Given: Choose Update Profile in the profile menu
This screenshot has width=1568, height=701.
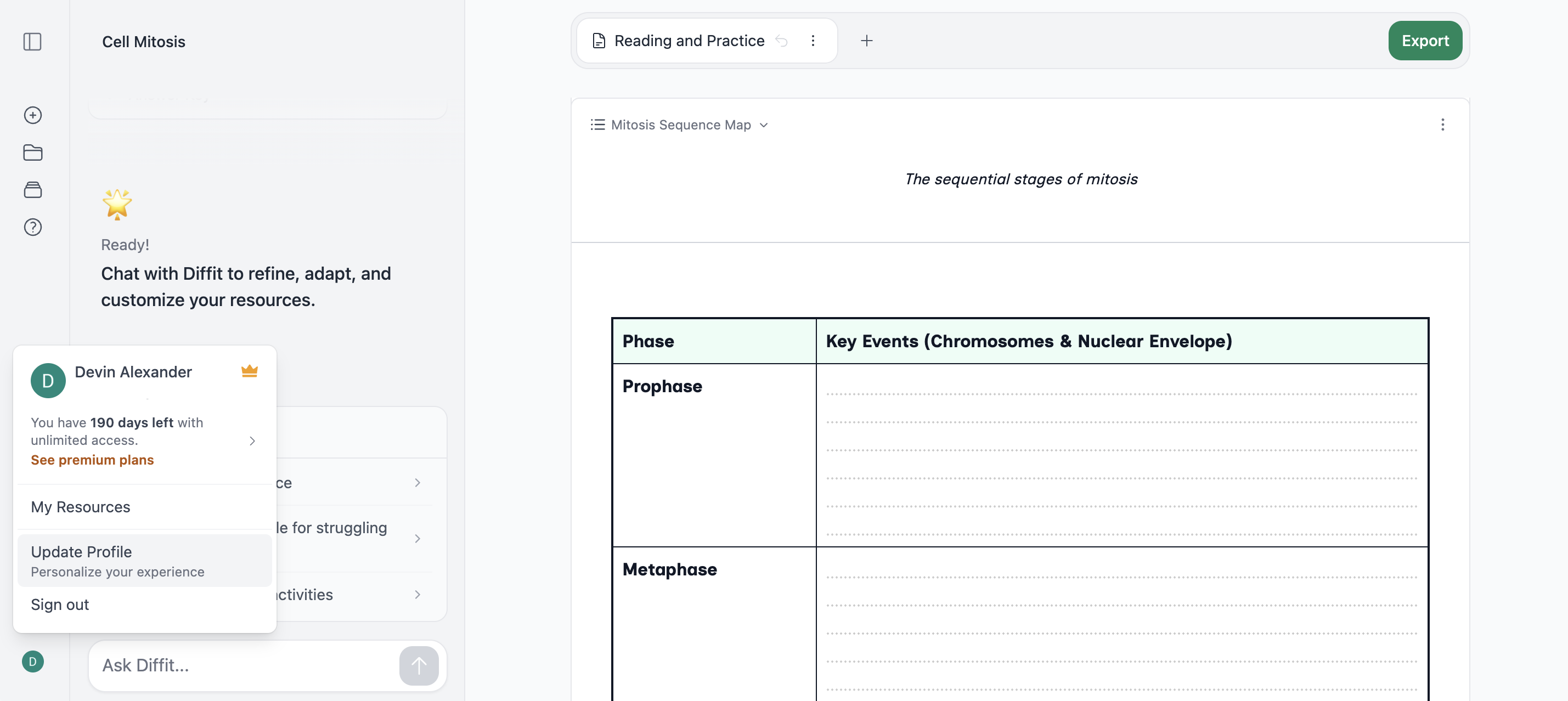Looking at the screenshot, I should (x=145, y=561).
